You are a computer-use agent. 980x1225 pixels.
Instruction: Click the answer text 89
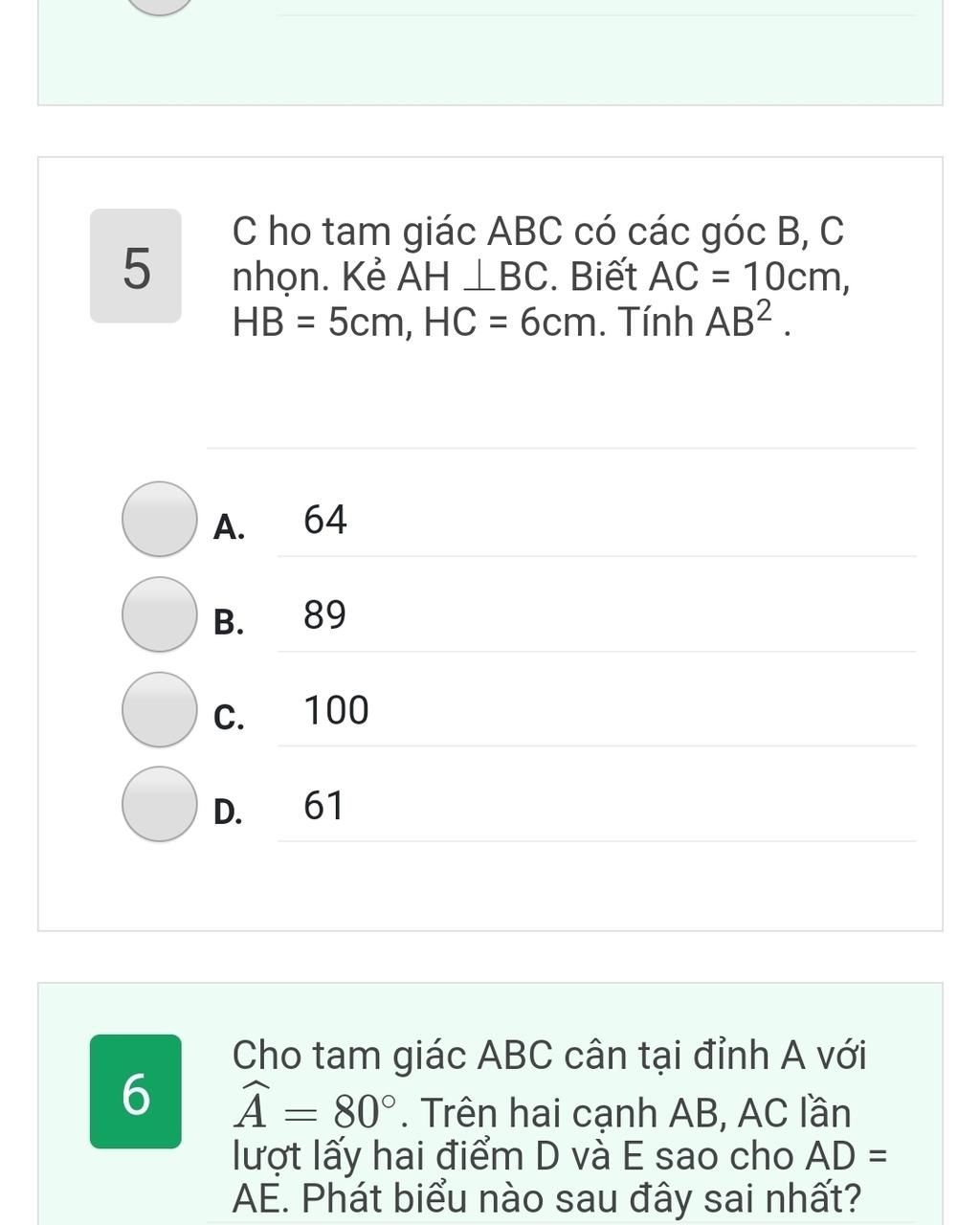[x=325, y=614]
